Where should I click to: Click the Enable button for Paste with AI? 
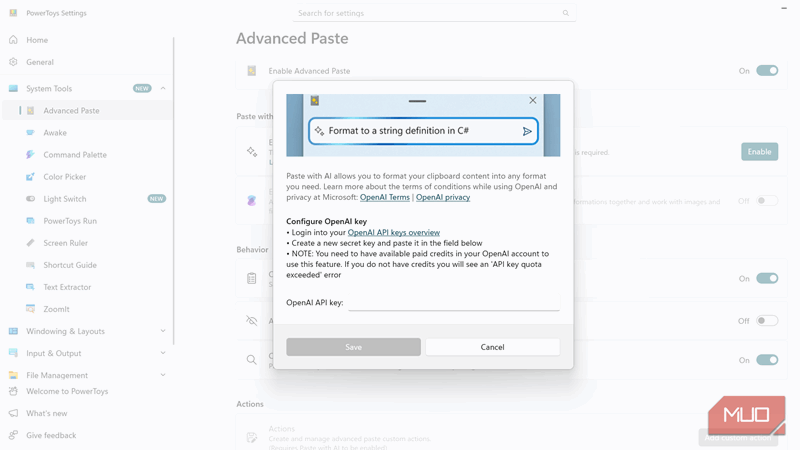coord(759,152)
